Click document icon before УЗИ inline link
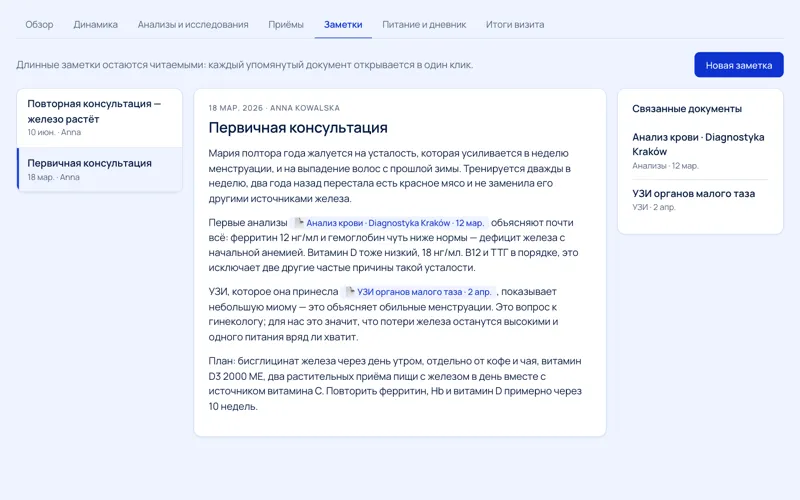This screenshot has width=800, height=500. pyautogui.click(x=350, y=291)
